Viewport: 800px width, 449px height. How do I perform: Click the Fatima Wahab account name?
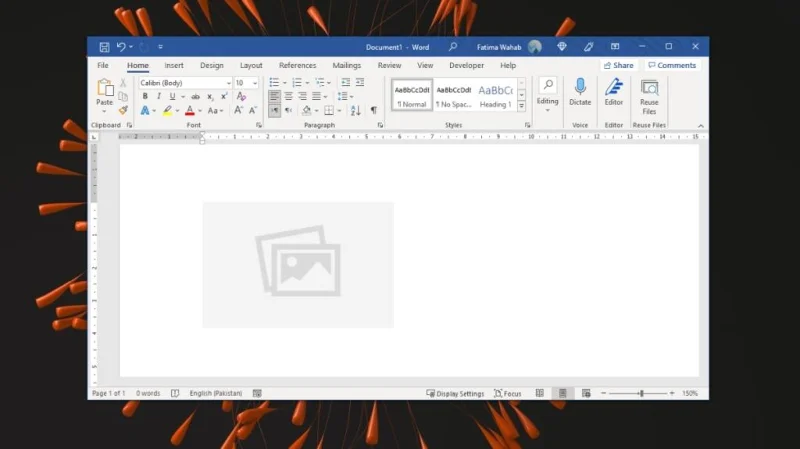point(499,47)
